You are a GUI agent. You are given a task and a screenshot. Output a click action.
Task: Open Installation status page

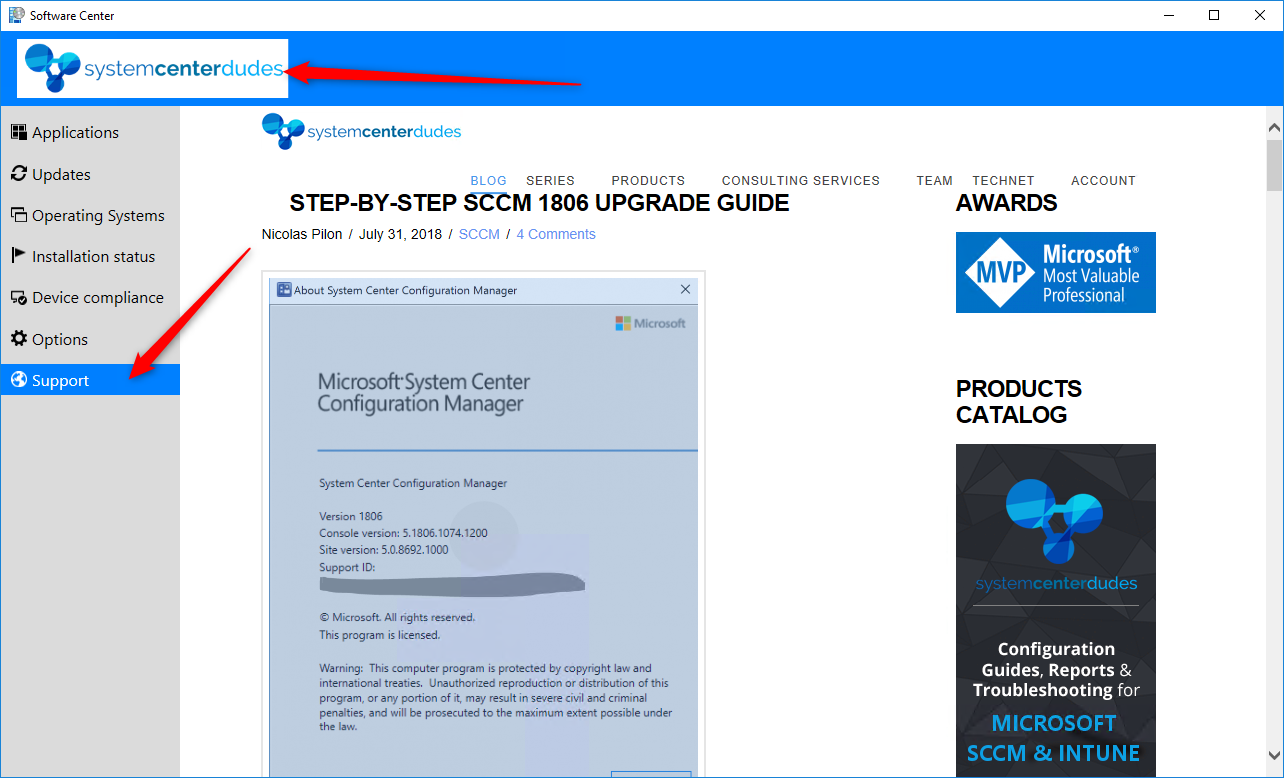(90, 256)
